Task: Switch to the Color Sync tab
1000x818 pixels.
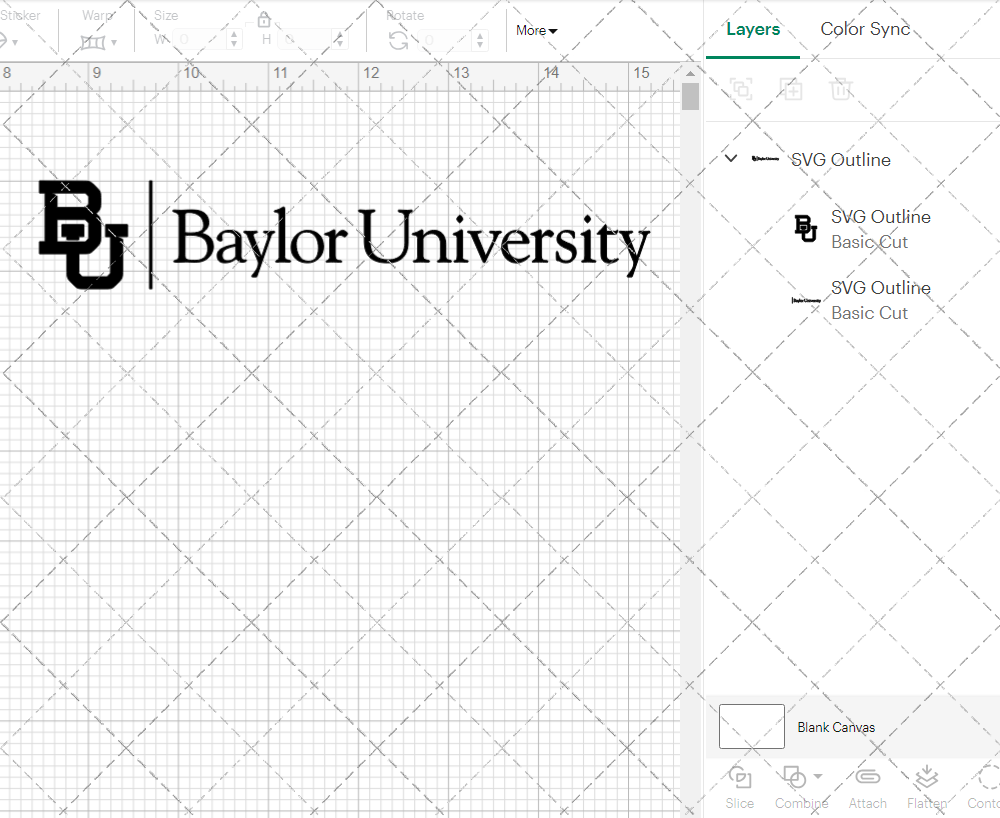Action: [865, 29]
